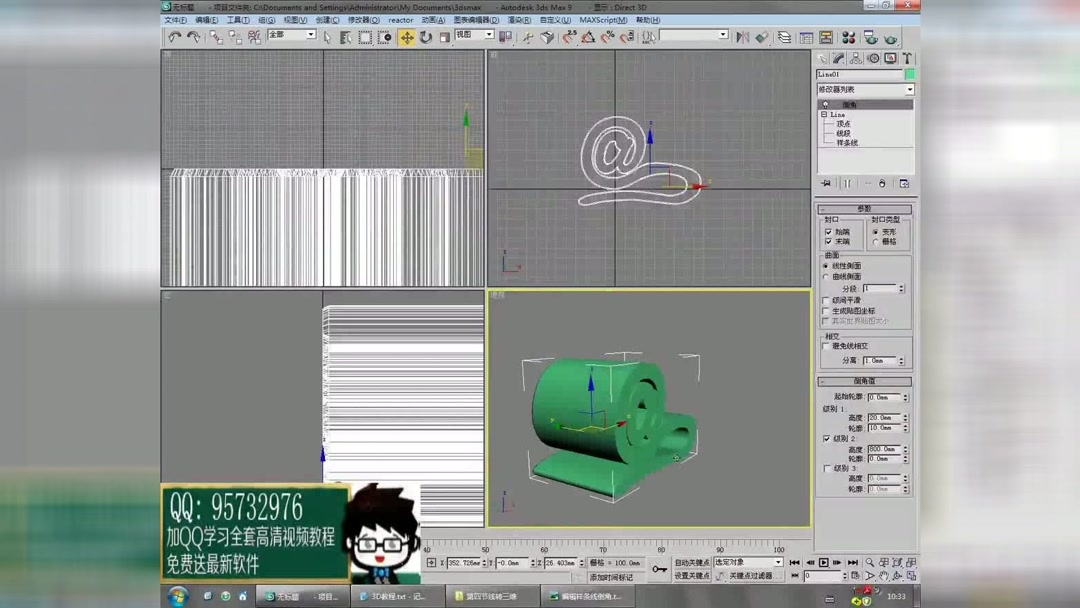
Task: Open the Mirror tool
Action: [743, 38]
